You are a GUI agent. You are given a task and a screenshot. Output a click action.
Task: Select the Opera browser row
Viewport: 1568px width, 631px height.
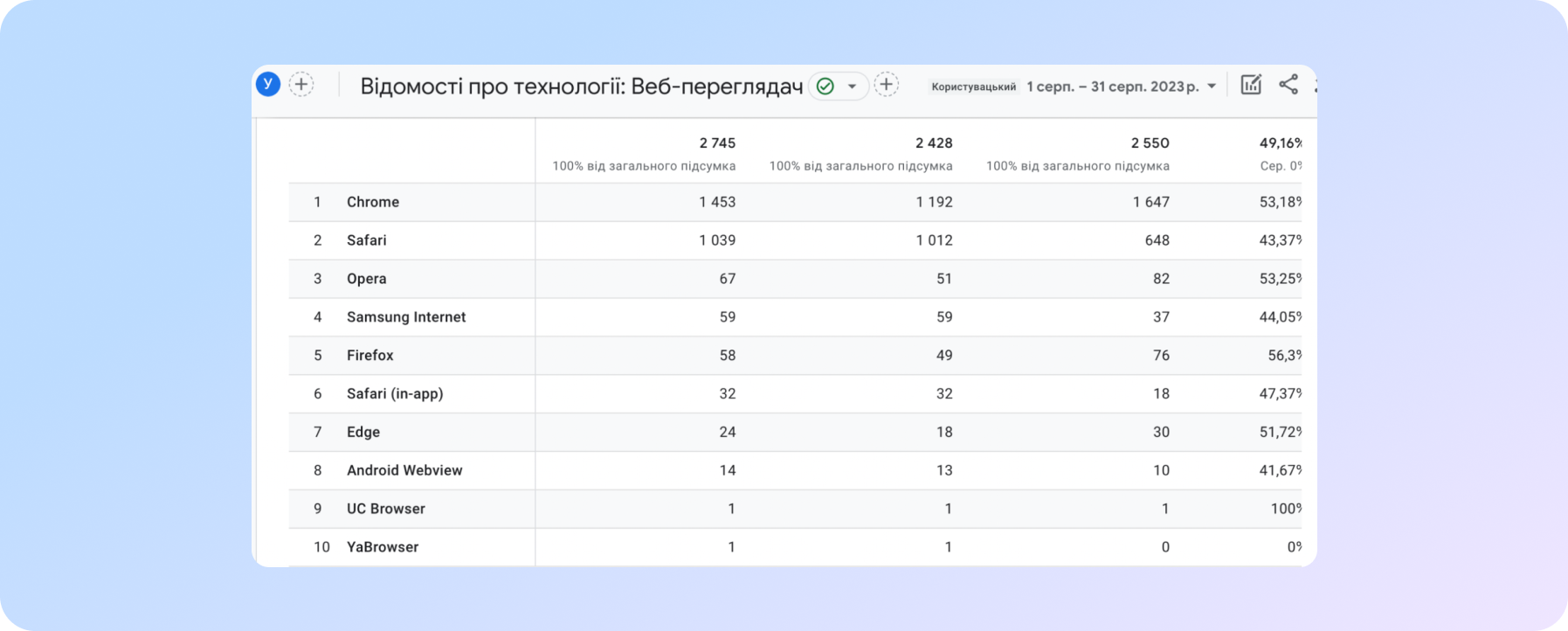click(795, 279)
